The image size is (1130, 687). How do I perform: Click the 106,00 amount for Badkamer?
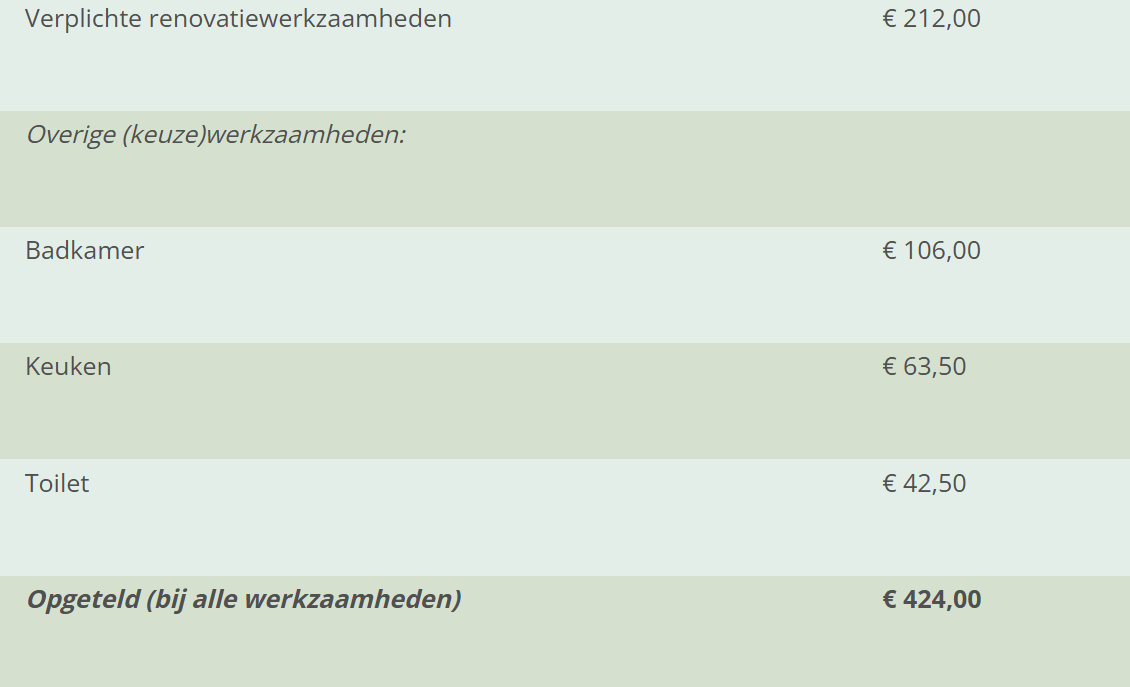[x=942, y=251]
